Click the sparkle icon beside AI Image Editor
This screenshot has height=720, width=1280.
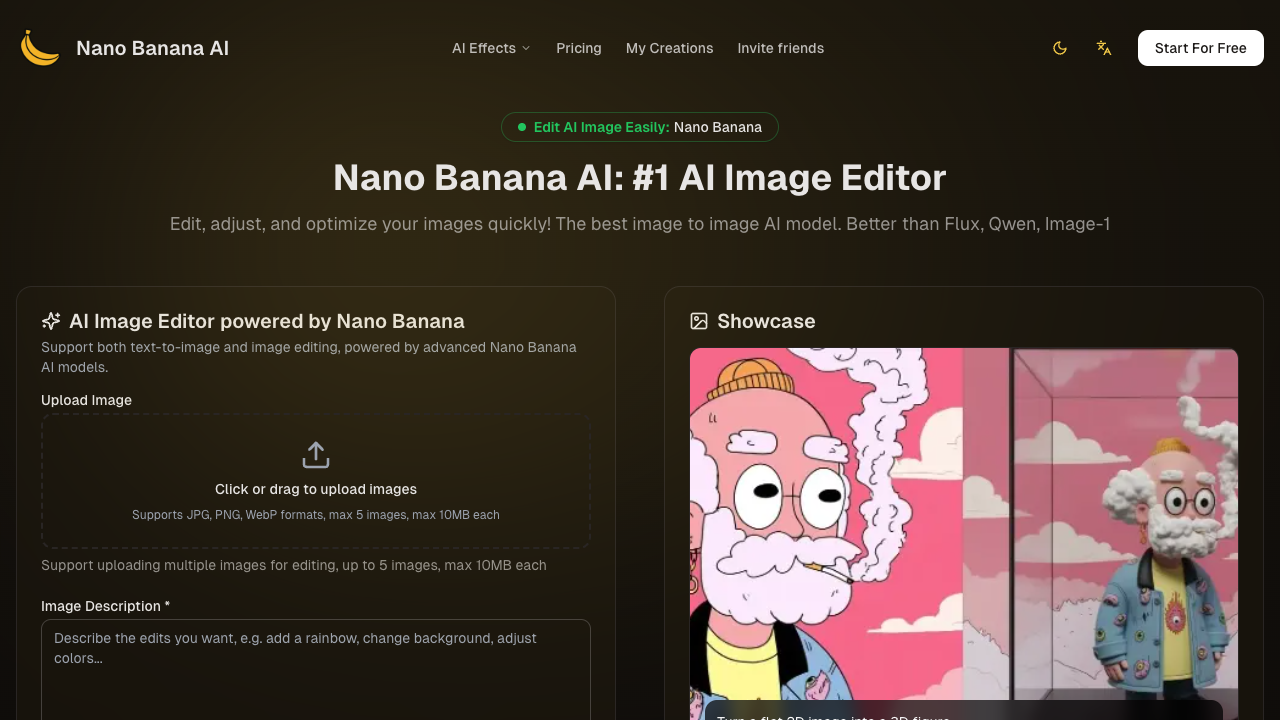[x=51, y=321]
